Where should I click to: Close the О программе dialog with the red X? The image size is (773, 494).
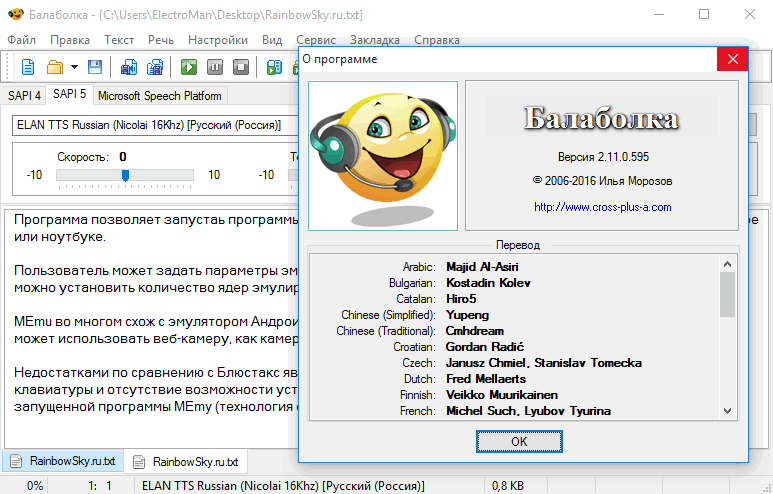(733, 59)
